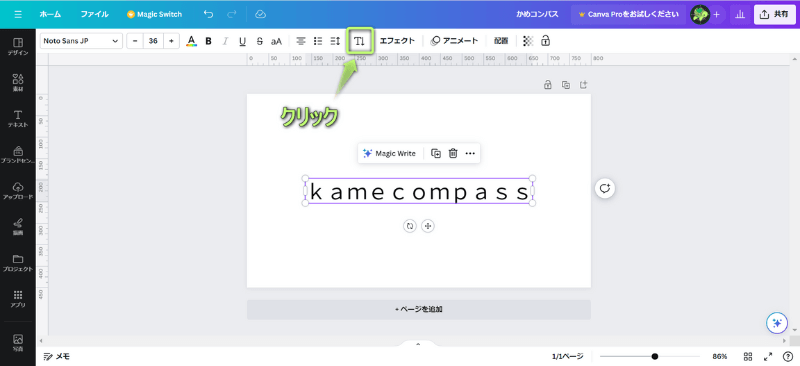Image resolution: width=800 pixels, height=366 pixels.
Task: Toggle bulleted list
Action: (318, 41)
